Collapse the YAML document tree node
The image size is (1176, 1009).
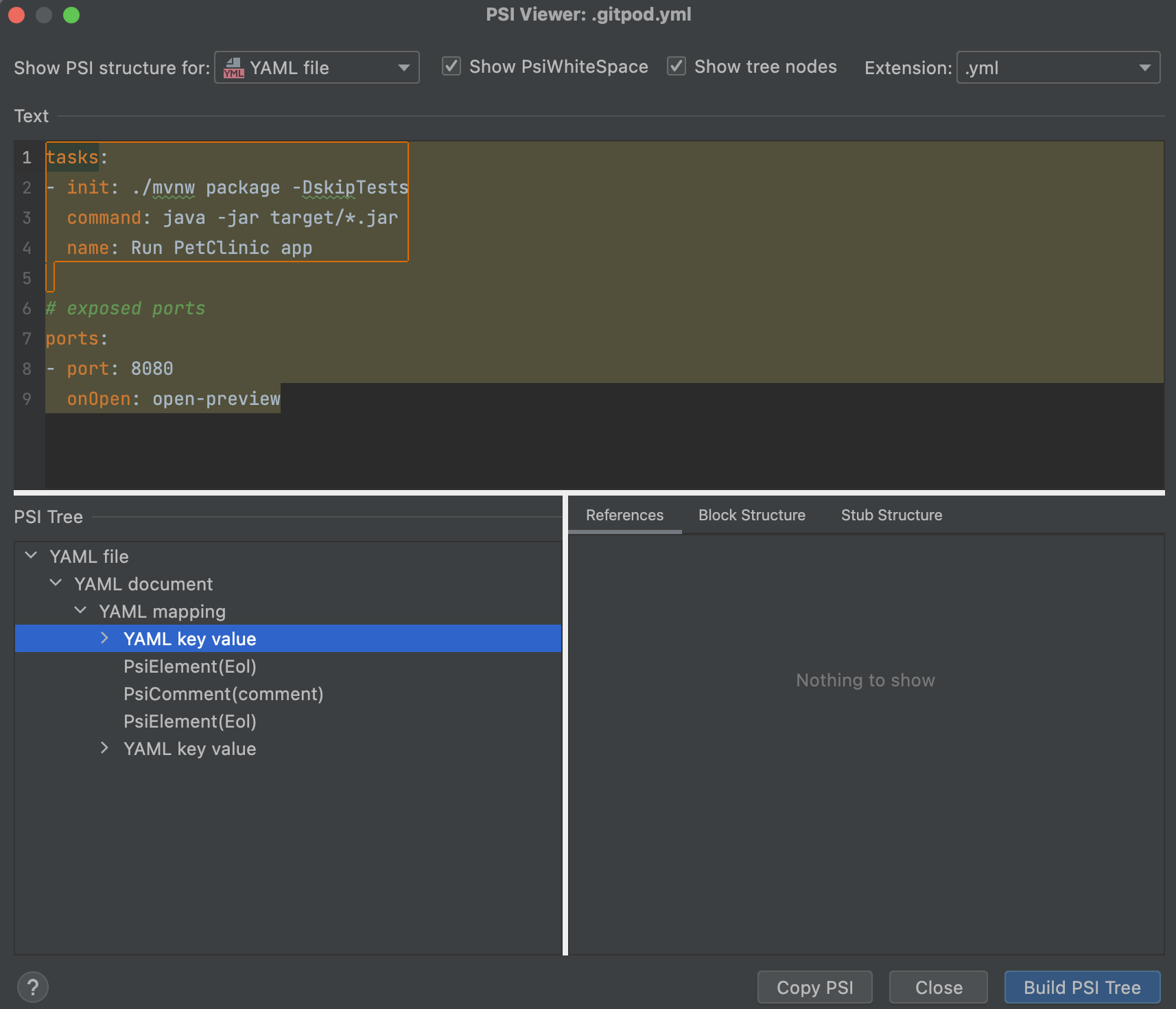coord(56,583)
